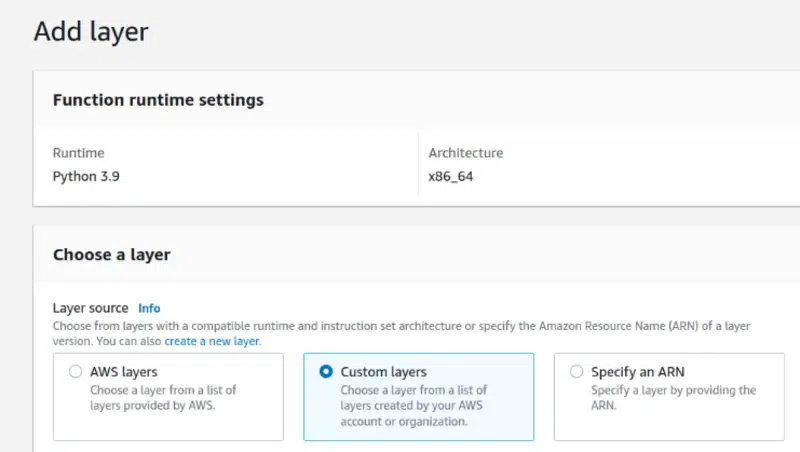The image size is (800, 452).
Task: Choose the Specify an ARN radio button
Action: click(x=576, y=372)
